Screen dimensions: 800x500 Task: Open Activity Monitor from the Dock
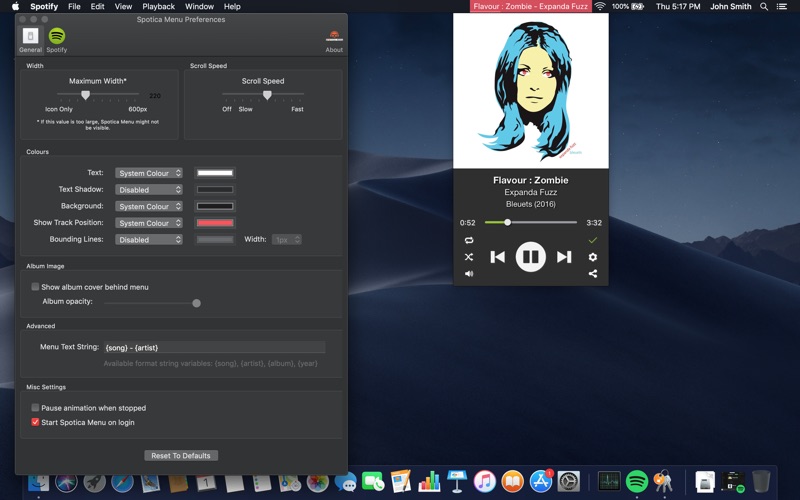click(609, 481)
